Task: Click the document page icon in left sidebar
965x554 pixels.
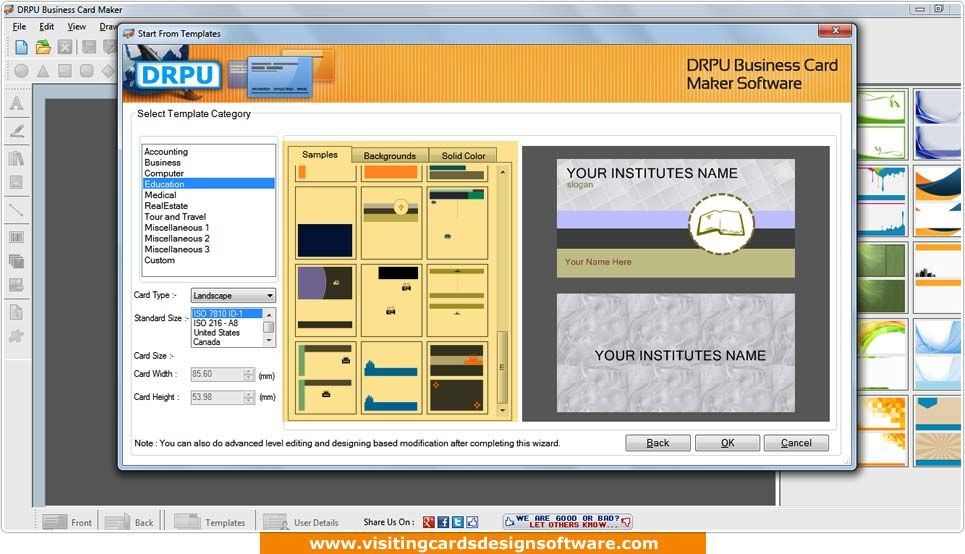Action: [x=17, y=311]
